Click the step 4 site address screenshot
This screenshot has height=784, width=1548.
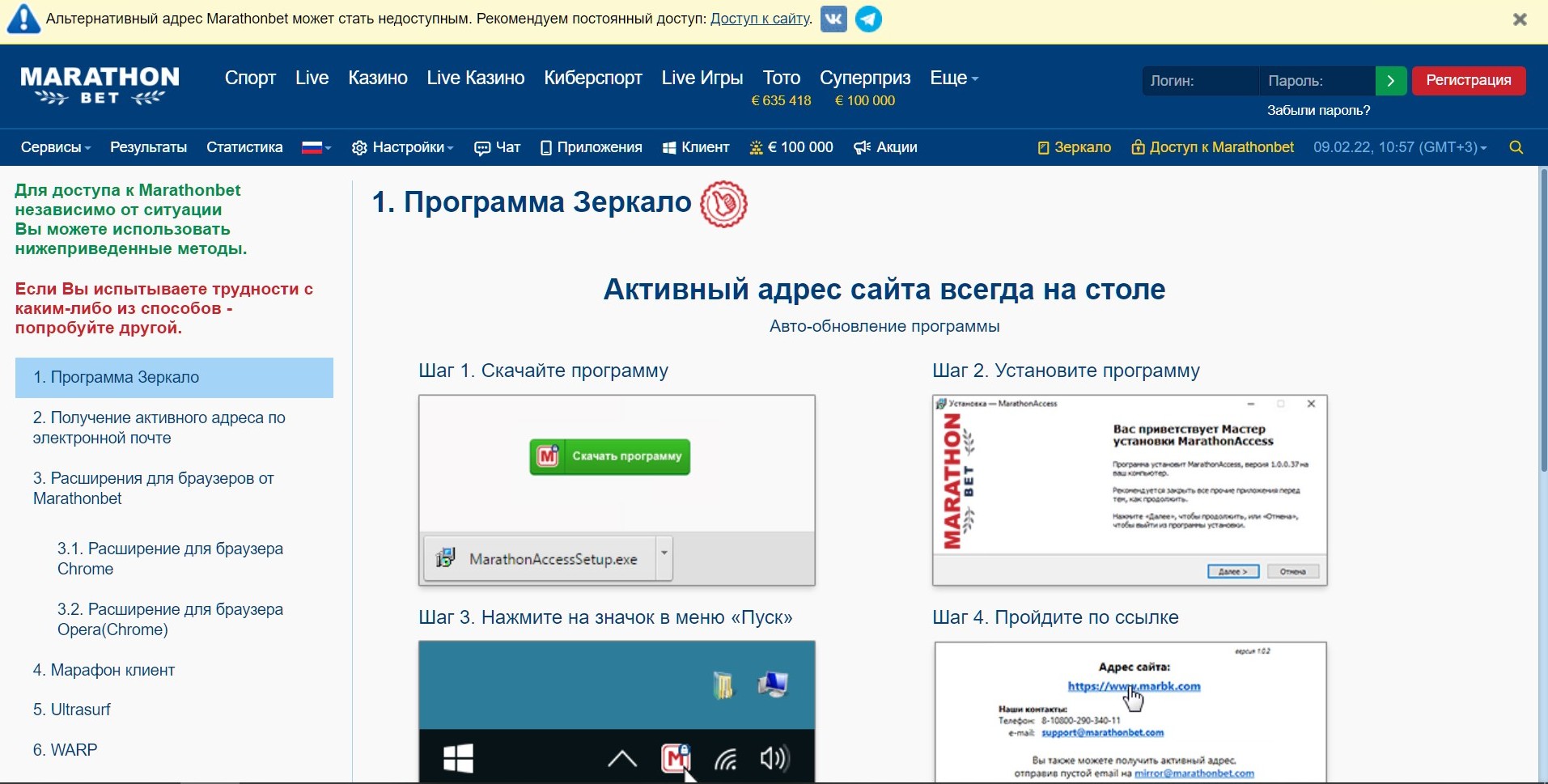pyautogui.click(x=1130, y=712)
